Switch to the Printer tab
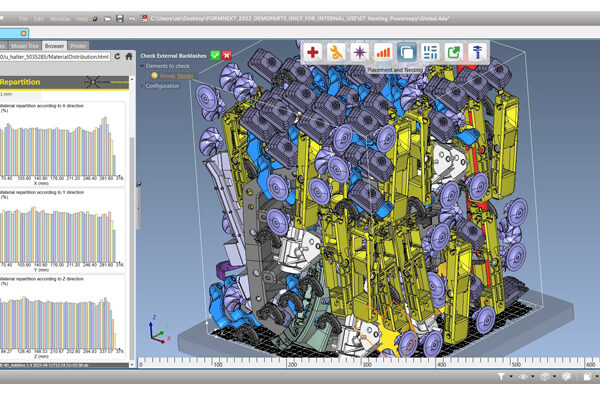 78,46
